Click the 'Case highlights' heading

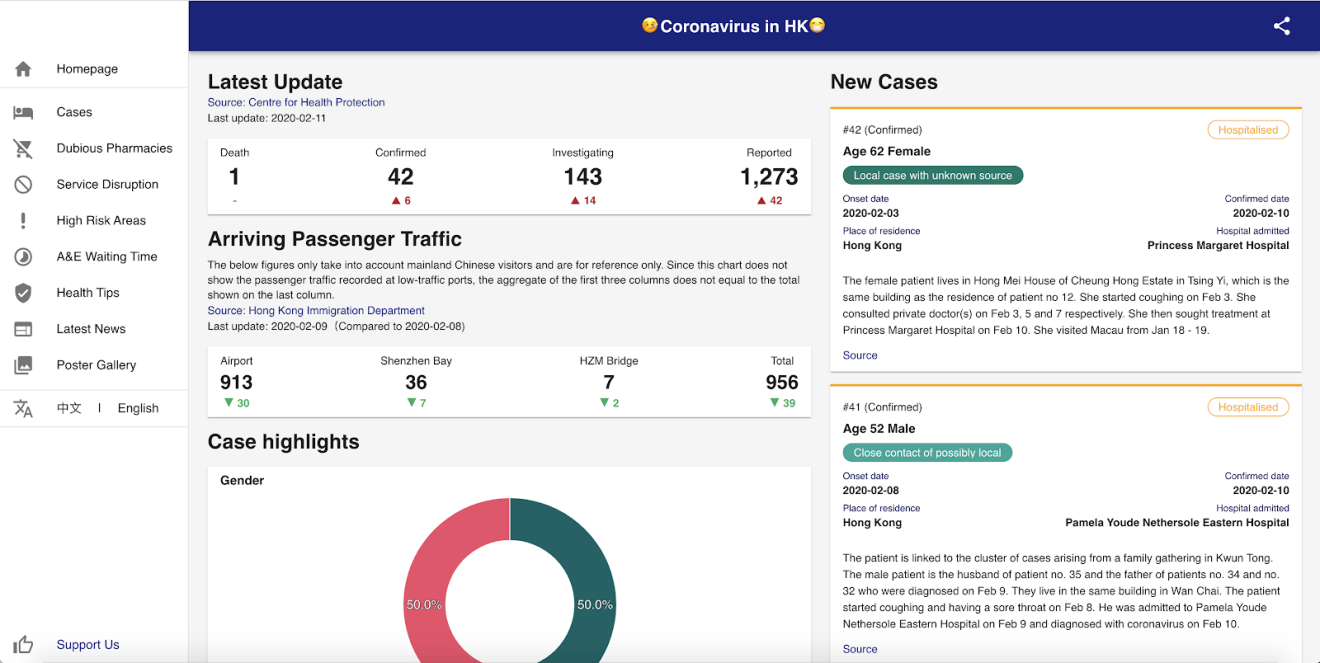[283, 442]
